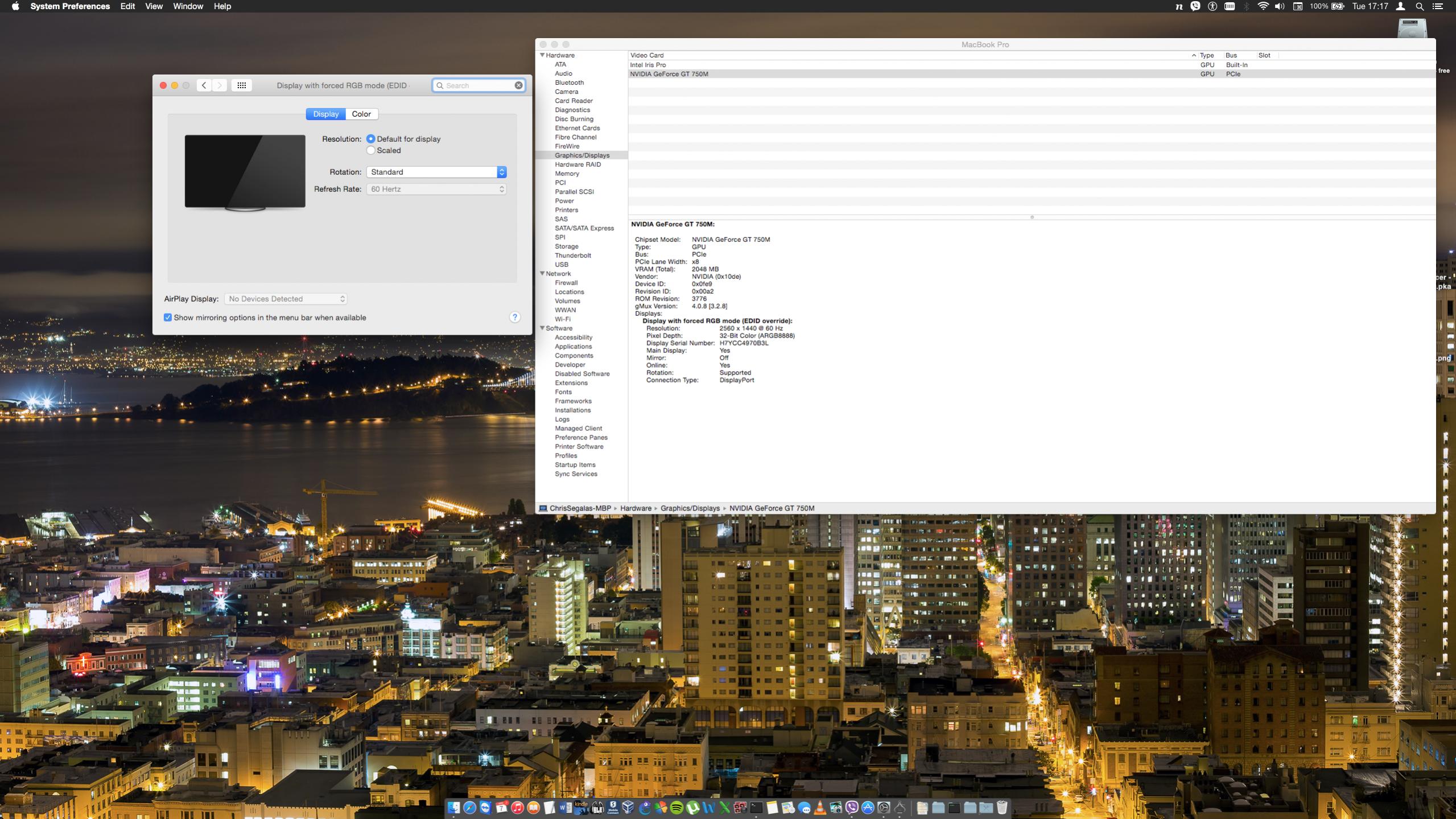
Task: Open the Rotation dropdown
Action: 436,172
